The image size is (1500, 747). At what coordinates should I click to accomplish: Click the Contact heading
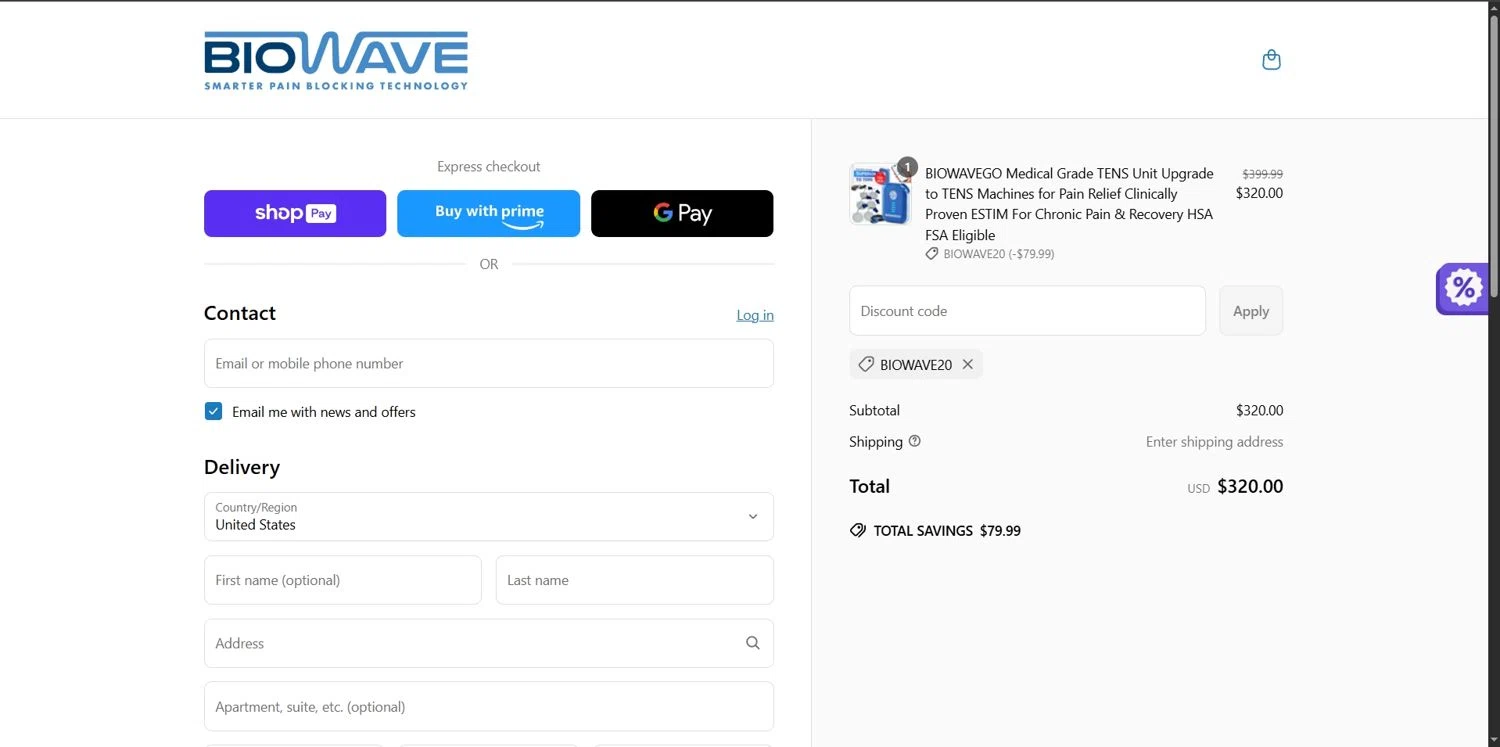pyautogui.click(x=240, y=313)
